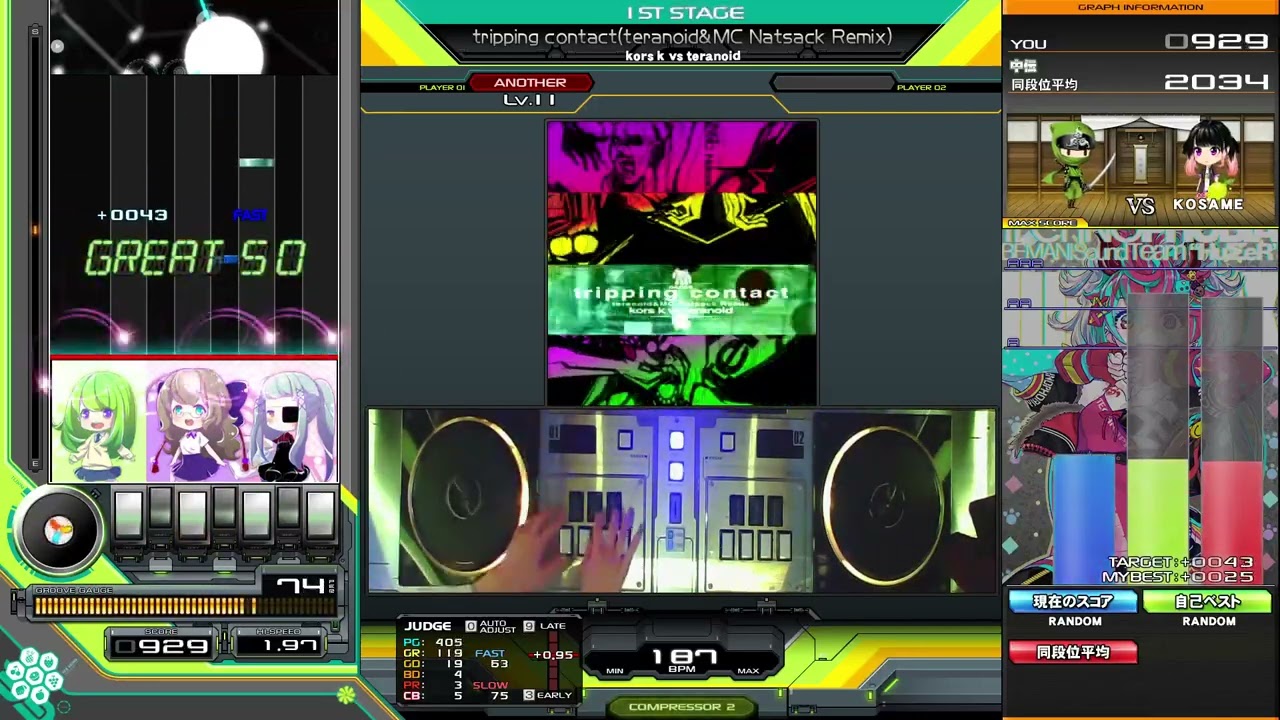The height and width of the screenshot is (720, 1280).
Task: Click the artist name kors k vs teranoid
Action: point(683,56)
